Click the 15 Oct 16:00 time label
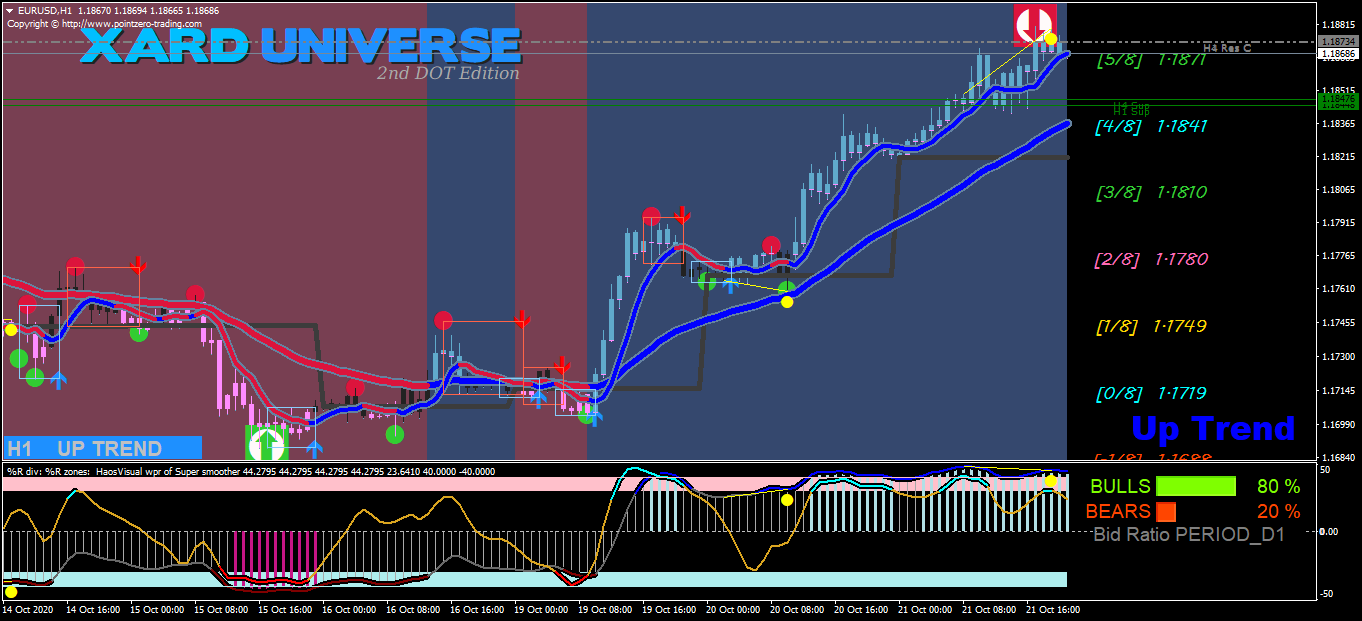This screenshot has width=1362, height=621. 285,608
